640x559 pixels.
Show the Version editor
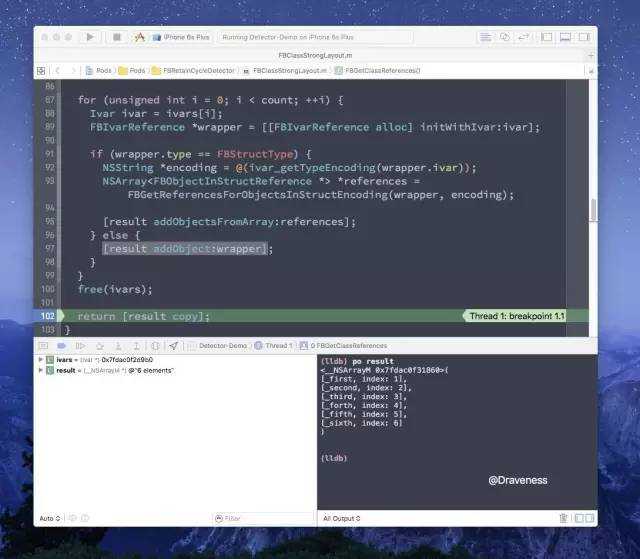(x=523, y=37)
